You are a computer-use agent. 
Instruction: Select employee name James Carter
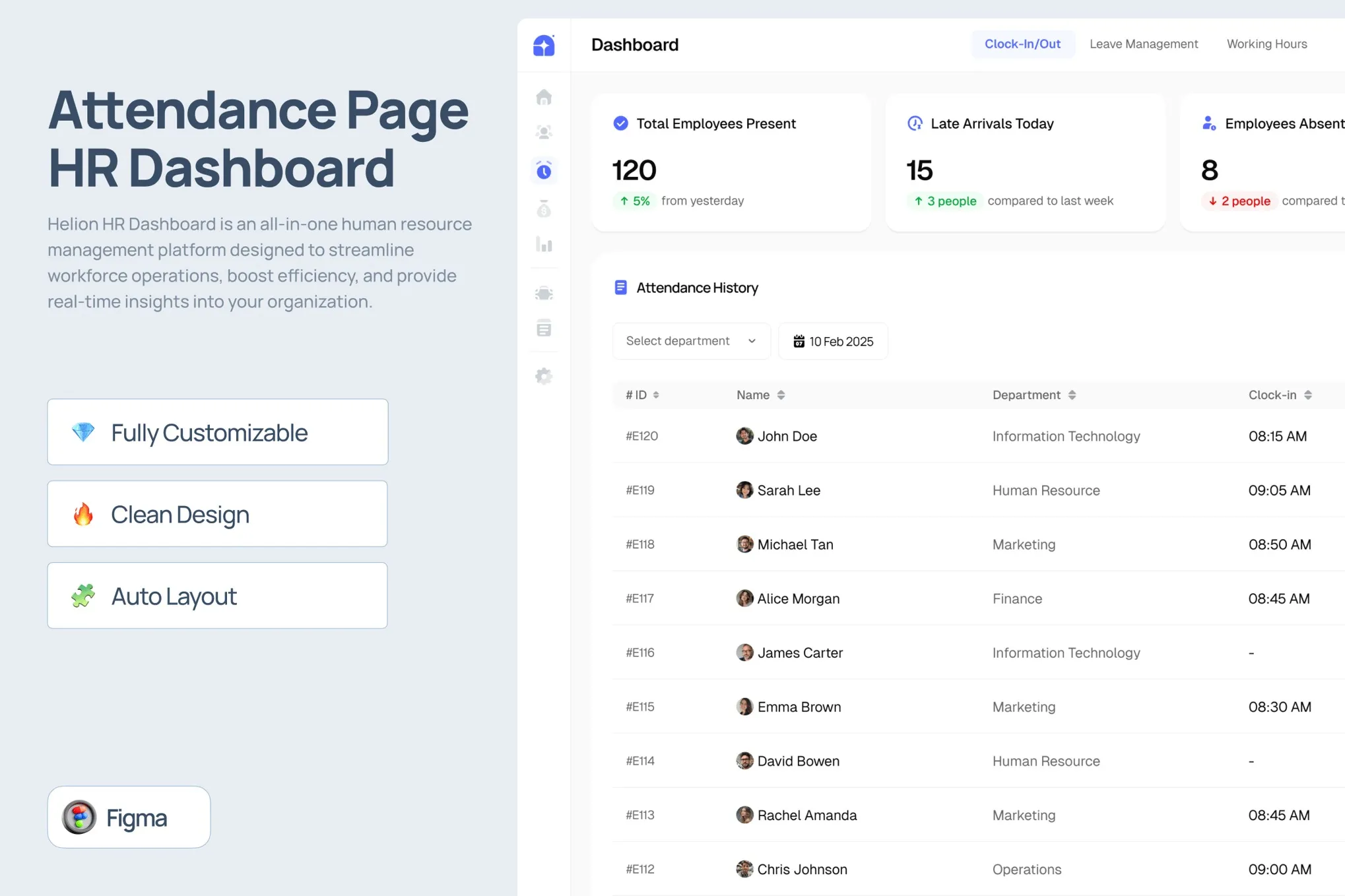tap(800, 653)
